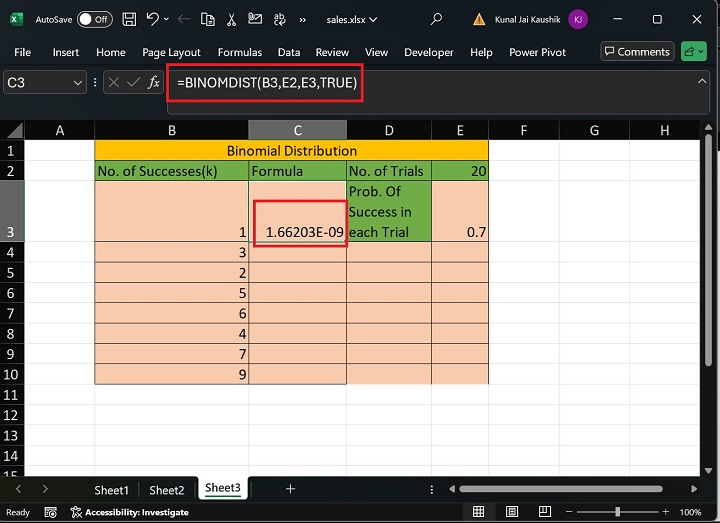Select the No. of Successes(k) header cell

click(x=172, y=171)
